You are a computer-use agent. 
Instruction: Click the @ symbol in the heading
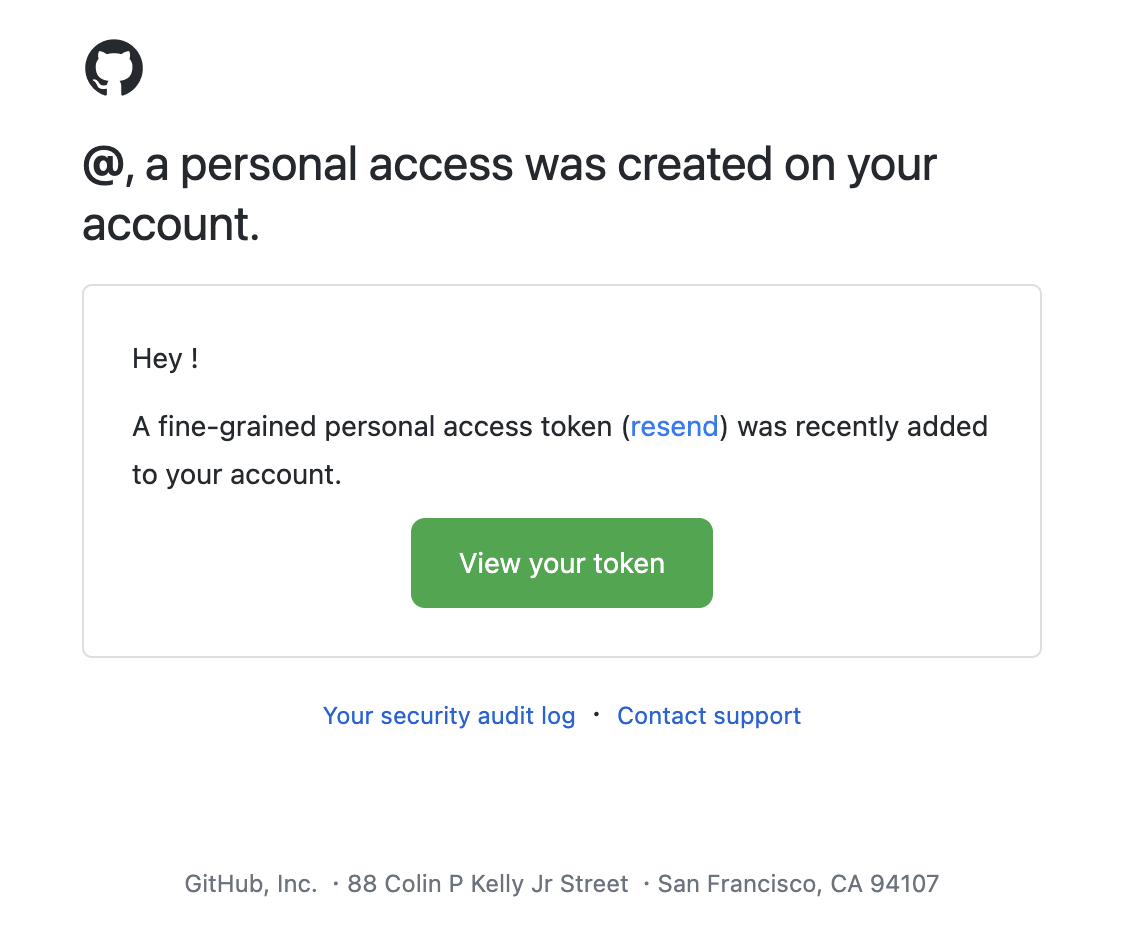pyautogui.click(x=104, y=165)
